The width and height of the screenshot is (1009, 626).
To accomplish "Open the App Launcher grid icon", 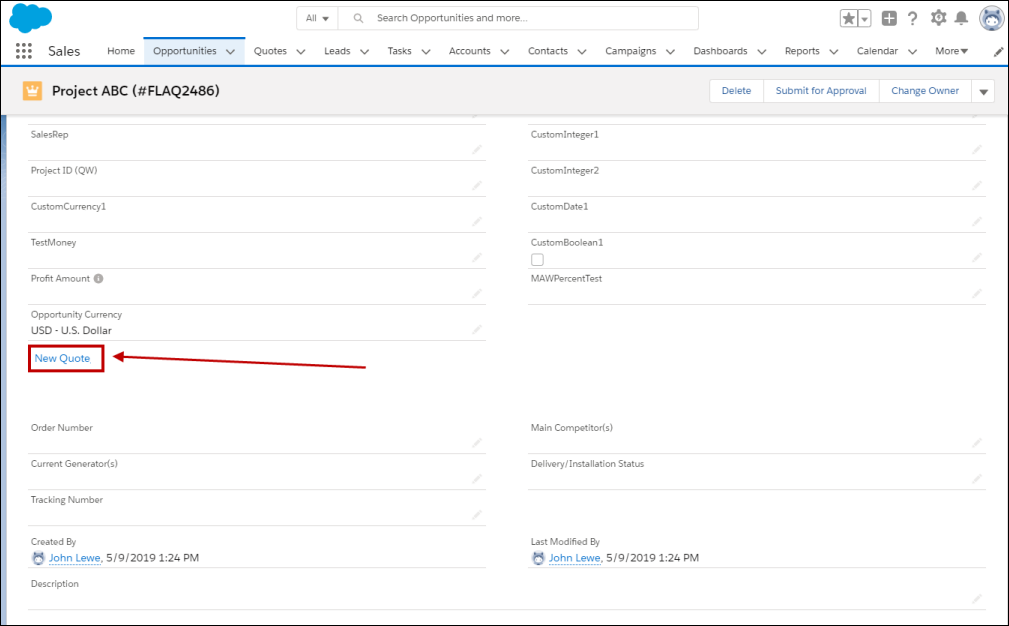I will (24, 51).
